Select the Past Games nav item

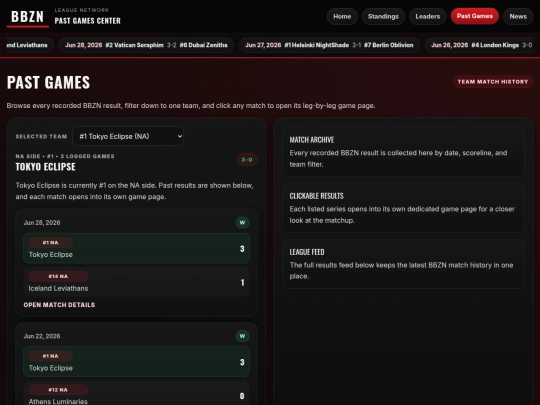475,16
